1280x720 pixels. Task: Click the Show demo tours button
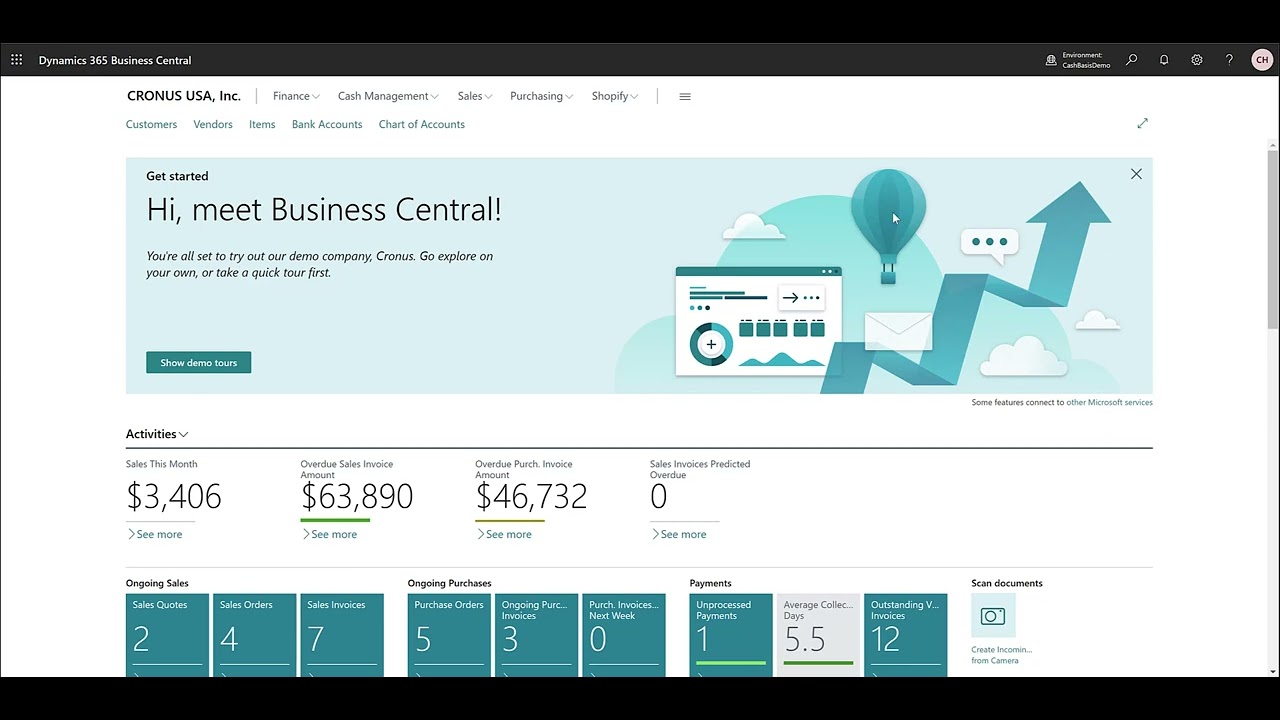[198, 362]
